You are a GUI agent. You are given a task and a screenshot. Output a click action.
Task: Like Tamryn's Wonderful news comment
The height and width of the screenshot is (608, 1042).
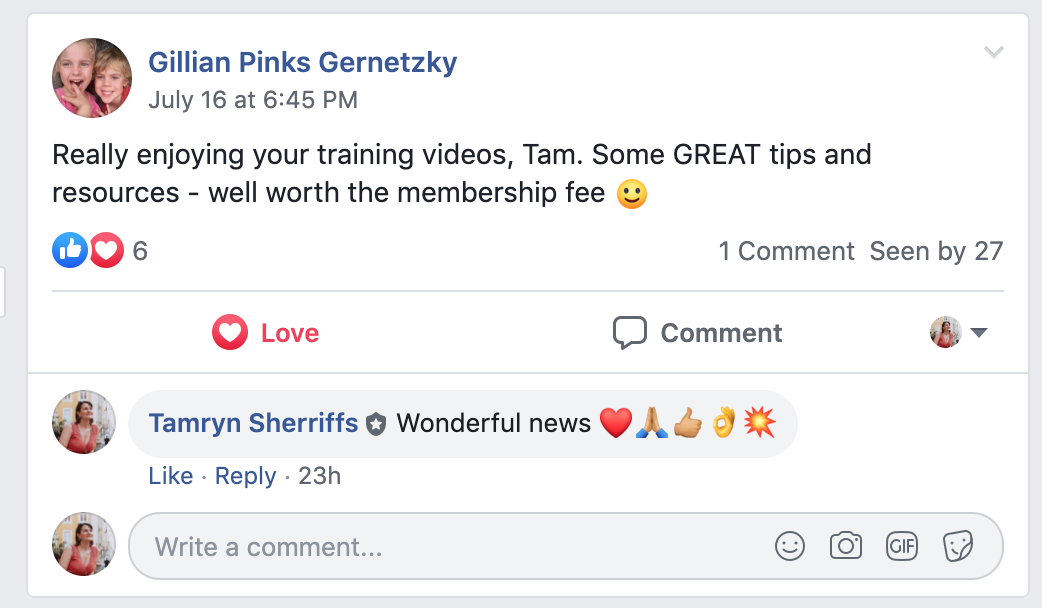pos(171,476)
